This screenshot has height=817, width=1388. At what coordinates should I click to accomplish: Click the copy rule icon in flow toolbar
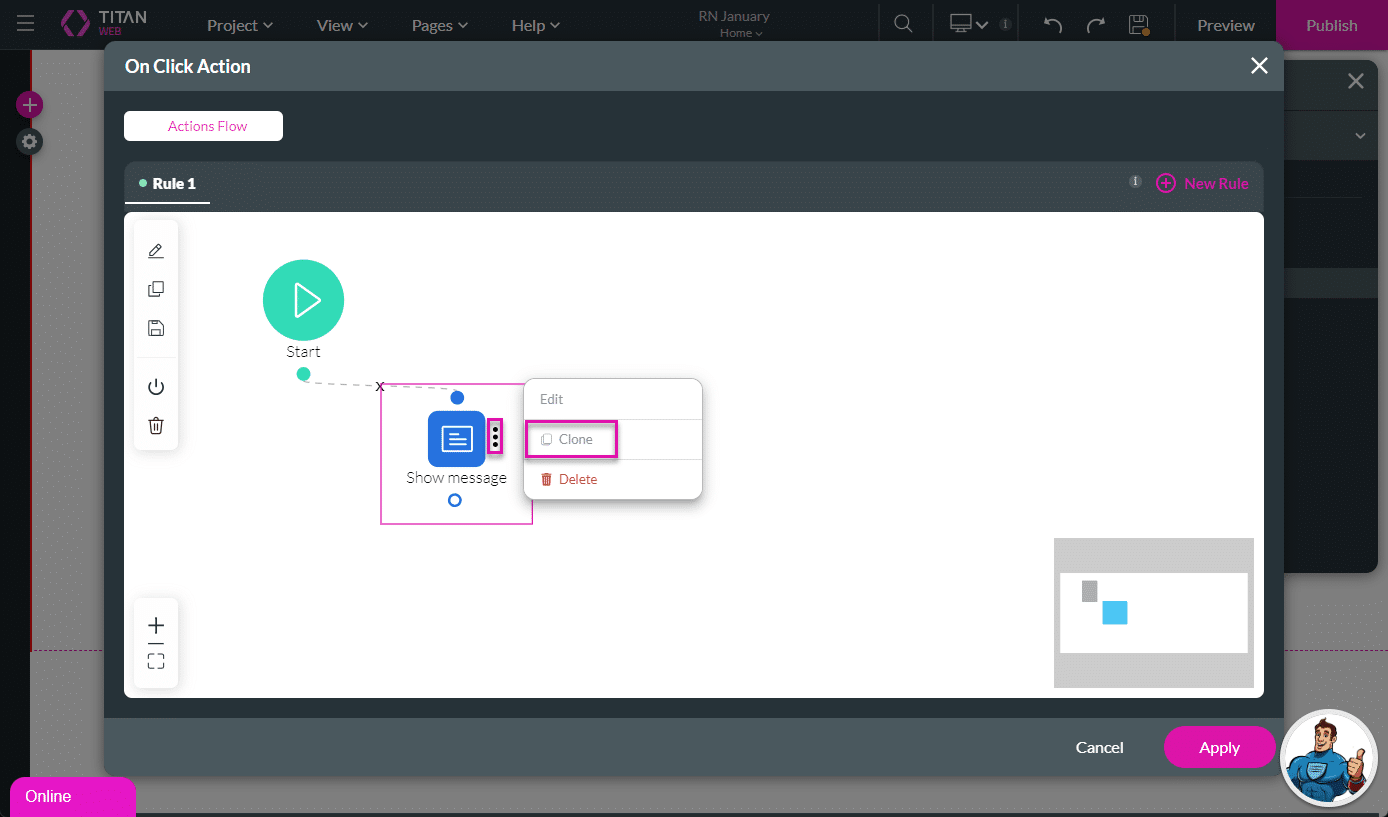tap(156, 289)
